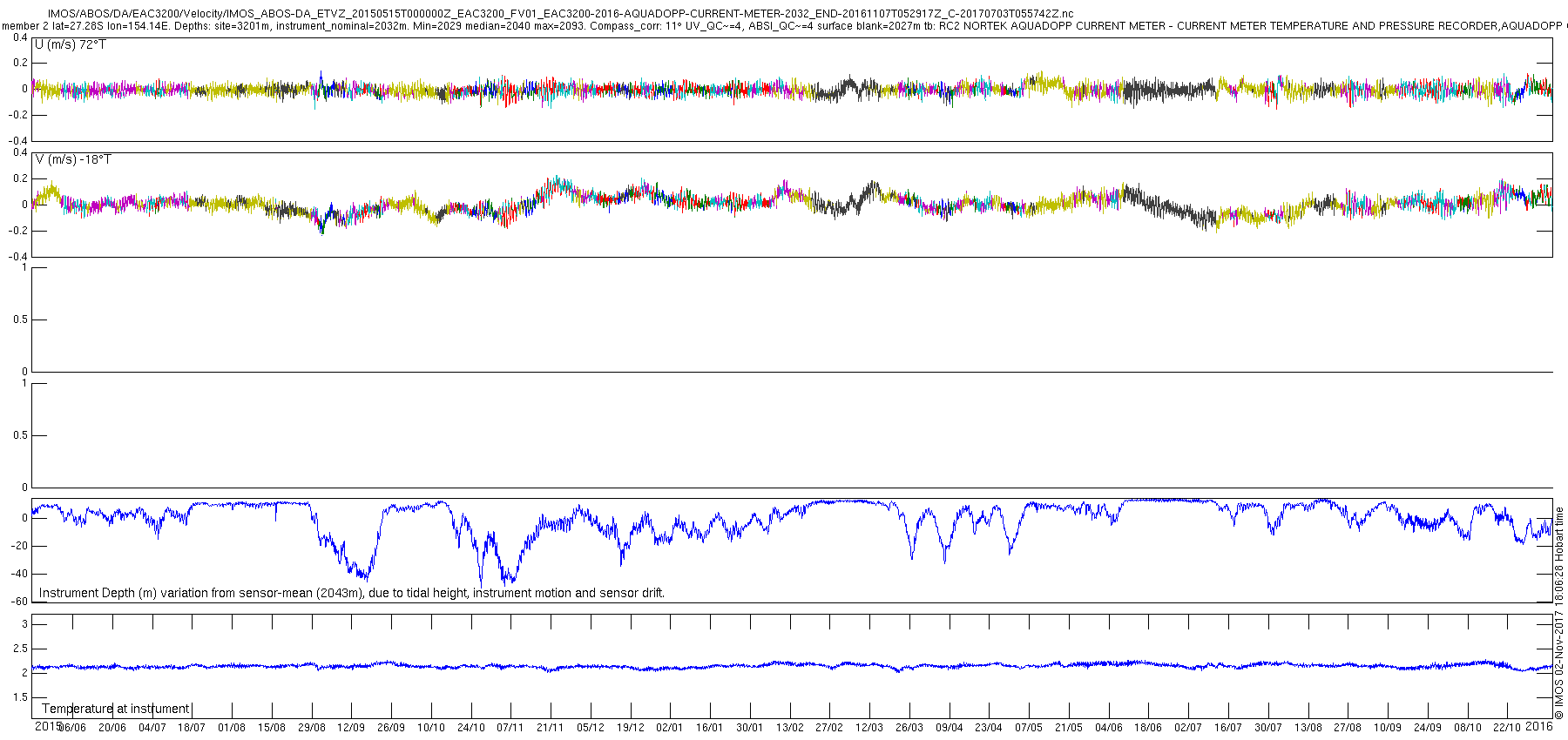Screen dimensions: 1568x740
Task: Click the '20/06' date tick label
Action: (112, 728)
